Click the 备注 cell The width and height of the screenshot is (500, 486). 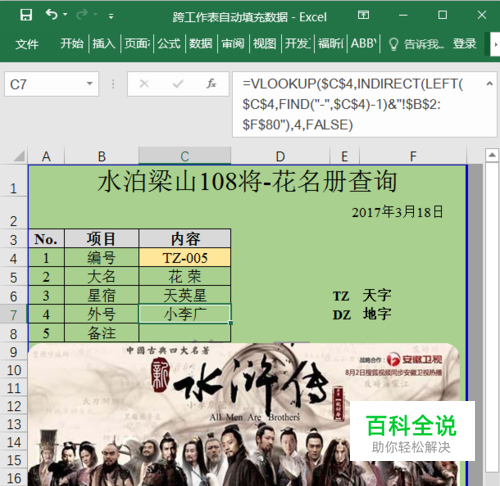[x=101, y=333]
